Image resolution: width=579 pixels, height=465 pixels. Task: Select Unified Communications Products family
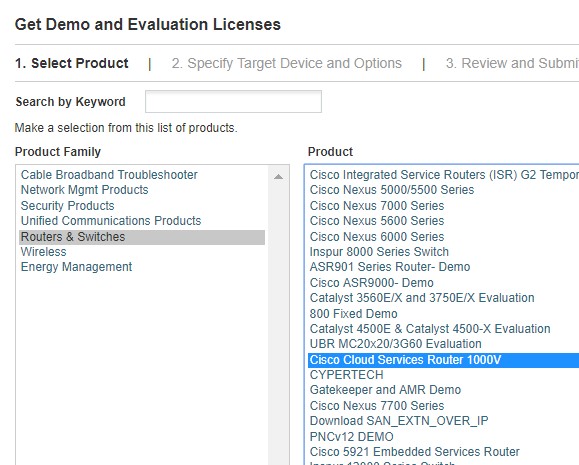pyautogui.click(x=111, y=221)
